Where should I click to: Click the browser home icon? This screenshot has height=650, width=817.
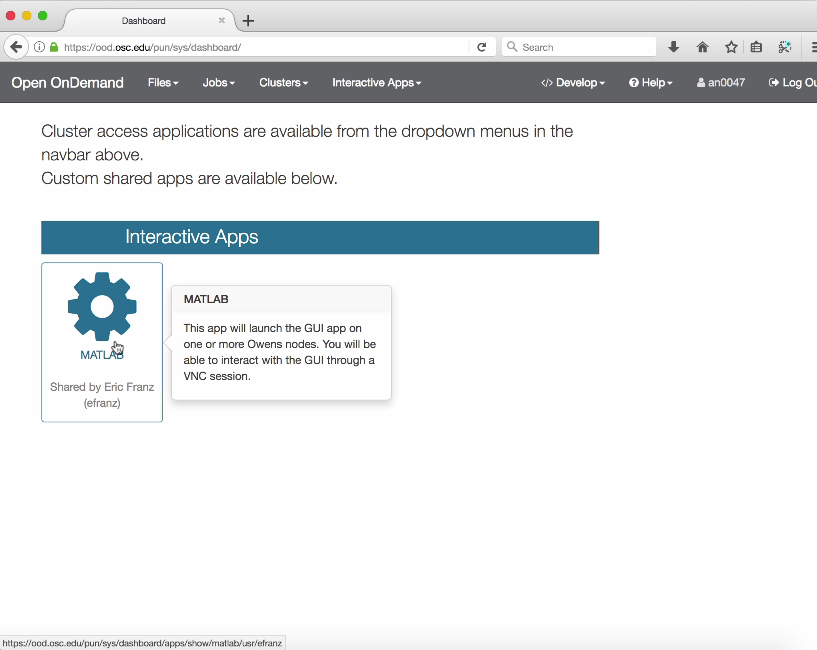(x=702, y=47)
